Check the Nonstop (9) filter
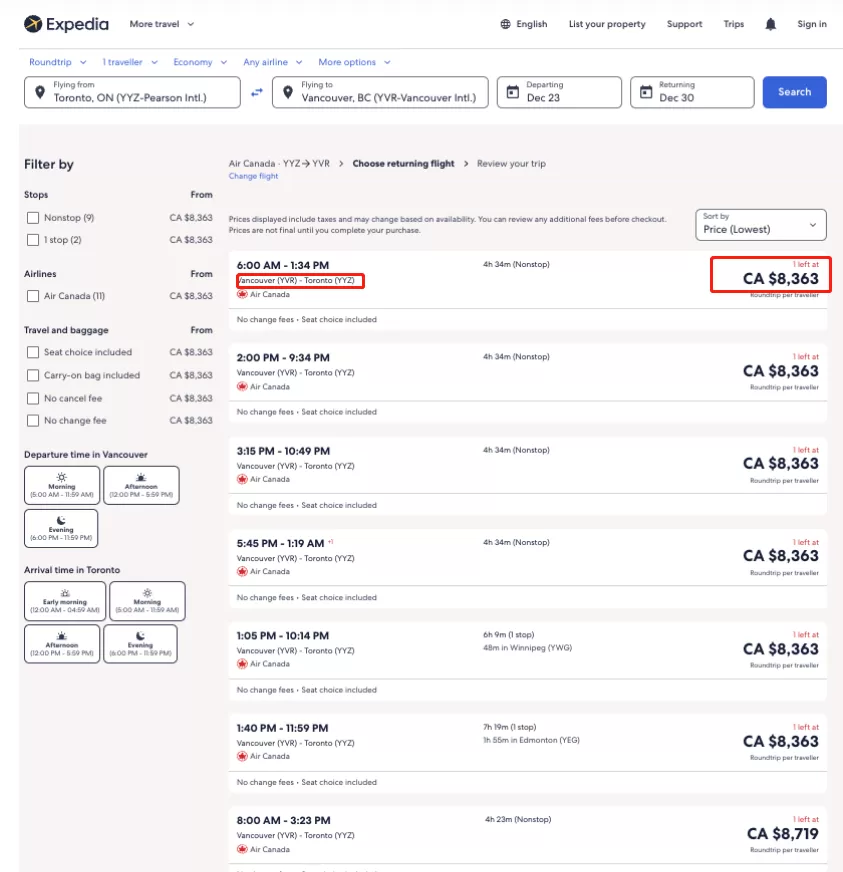 click(x=33, y=218)
